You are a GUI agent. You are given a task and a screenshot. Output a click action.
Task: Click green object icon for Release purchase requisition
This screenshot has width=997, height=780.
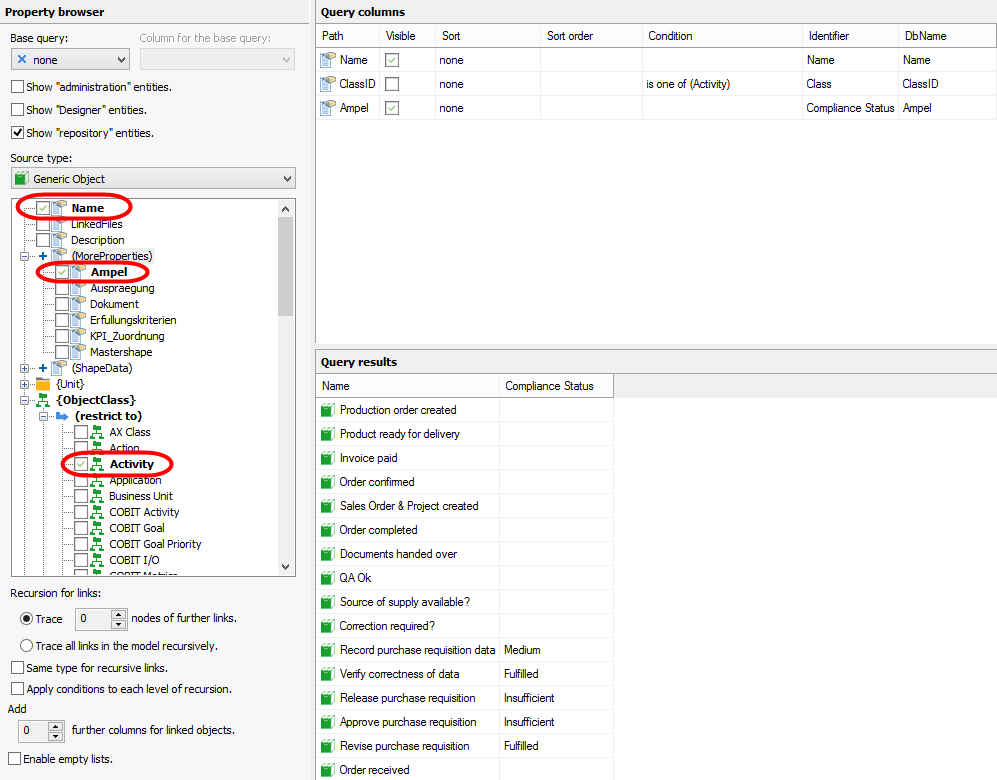coord(327,698)
